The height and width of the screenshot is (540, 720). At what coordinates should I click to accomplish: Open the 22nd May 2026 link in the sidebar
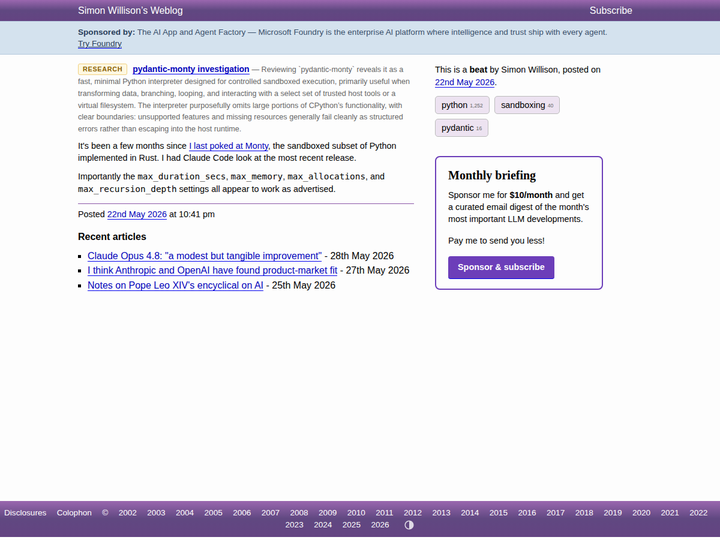tap(465, 82)
